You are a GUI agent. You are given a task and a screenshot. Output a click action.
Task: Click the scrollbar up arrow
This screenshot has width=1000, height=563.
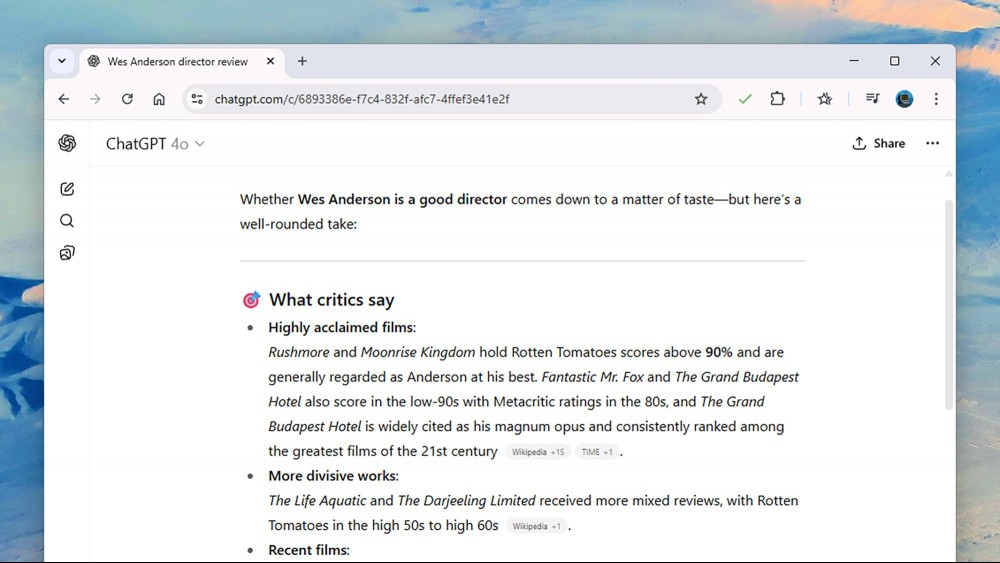pyautogui.click(x=948, y=174)
